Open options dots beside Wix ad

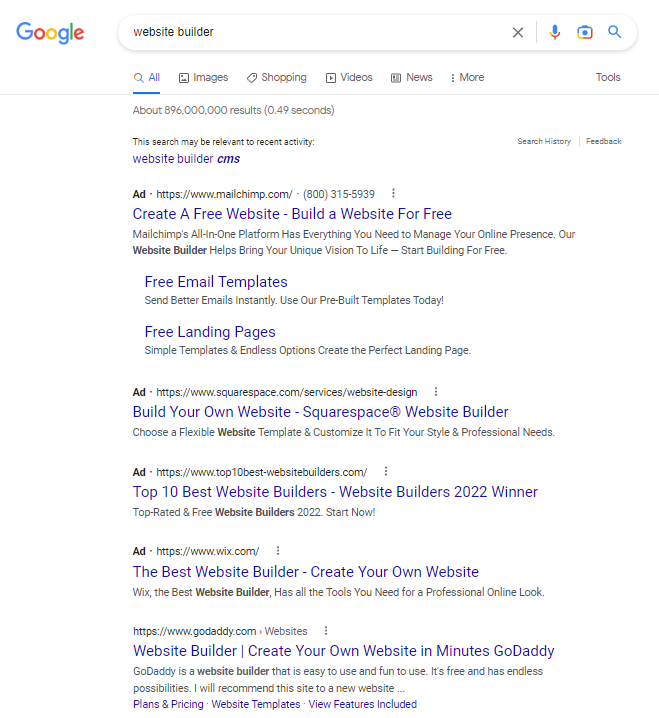pyautogui.click(x=278, y=551)
